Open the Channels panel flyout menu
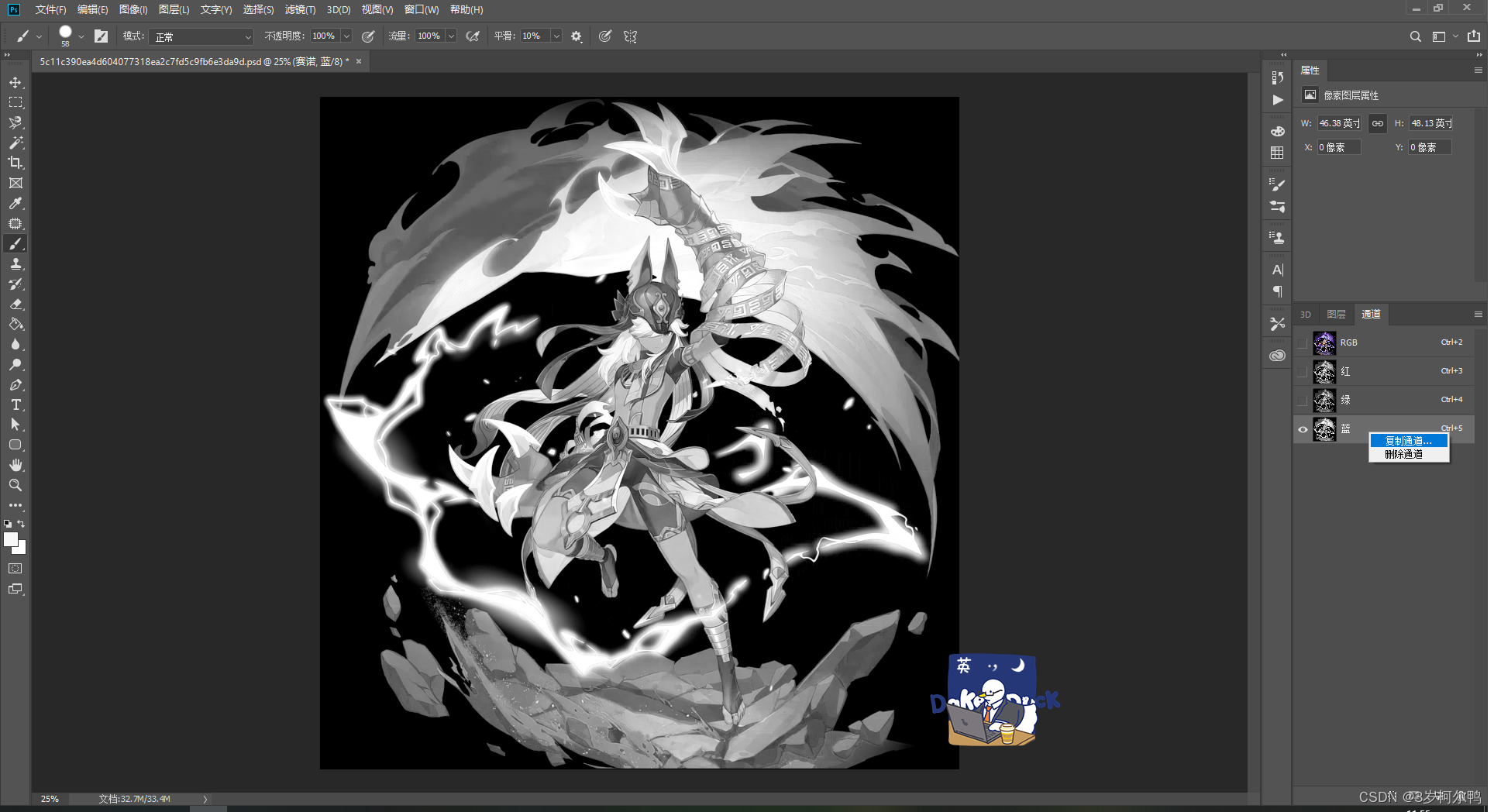Image resolution: width=1494 pixels, height=812 pixels. pyautogui.click(x=1478, y=315)
